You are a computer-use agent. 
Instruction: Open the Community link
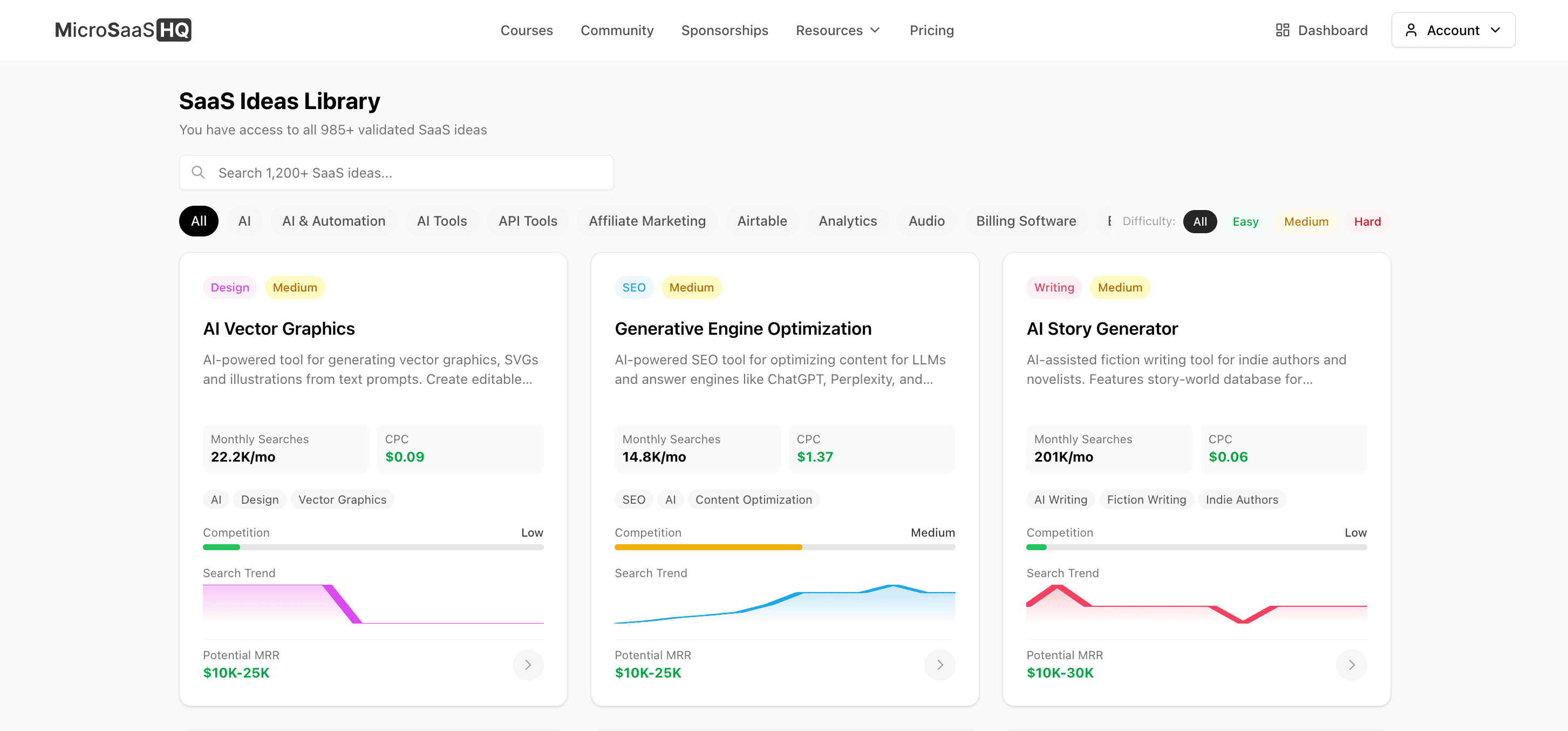(617, 30)
